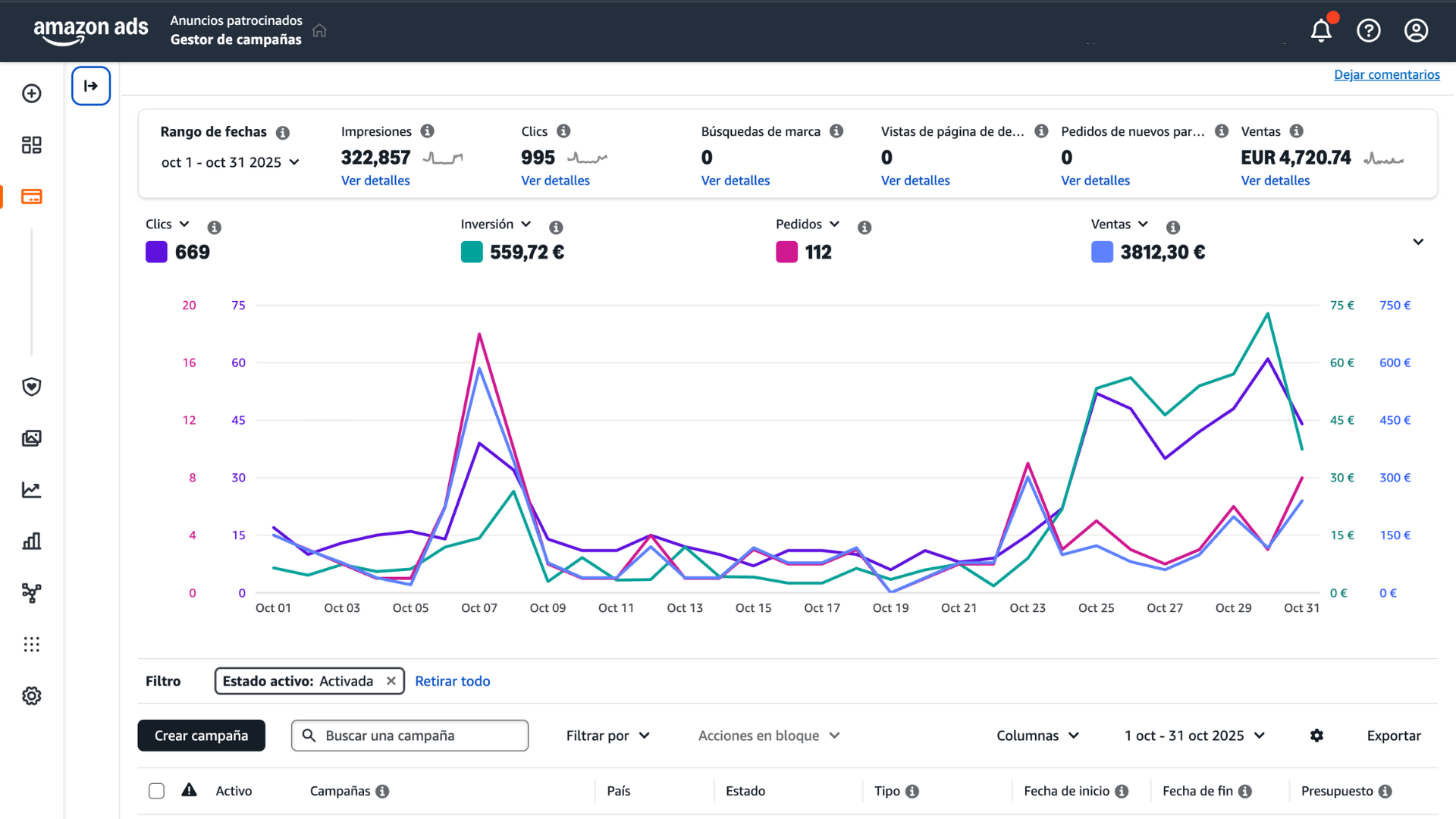Viewport: 1456px width, 819px height.
Task: Click the table settings gear icon
Action: [1316, 736]
